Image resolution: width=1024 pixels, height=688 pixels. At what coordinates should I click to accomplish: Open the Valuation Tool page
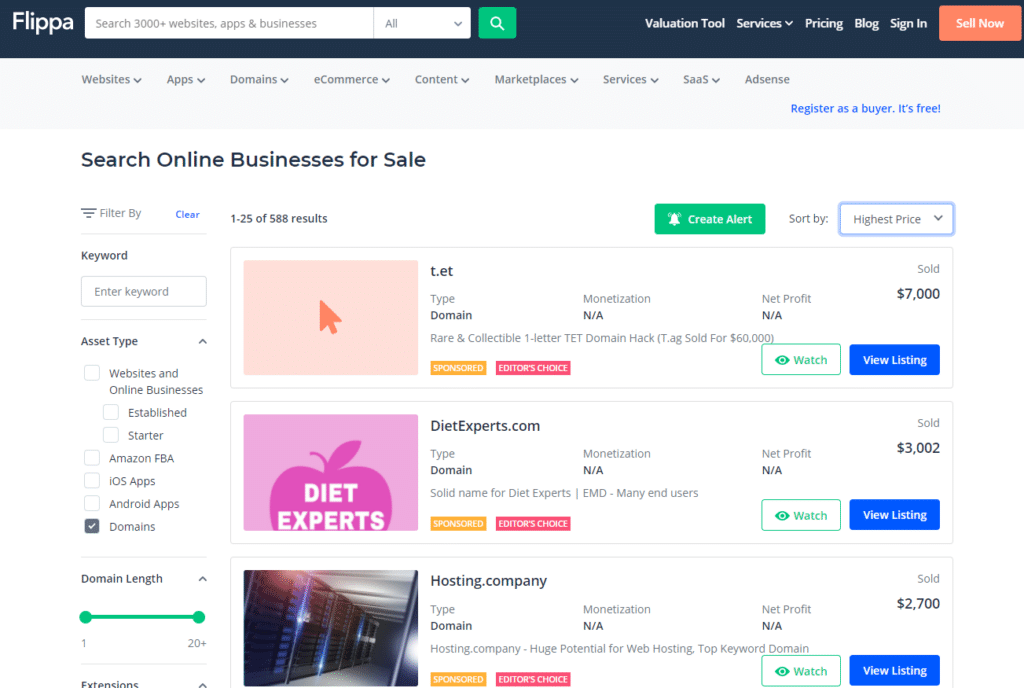click(x=684, y=23)
